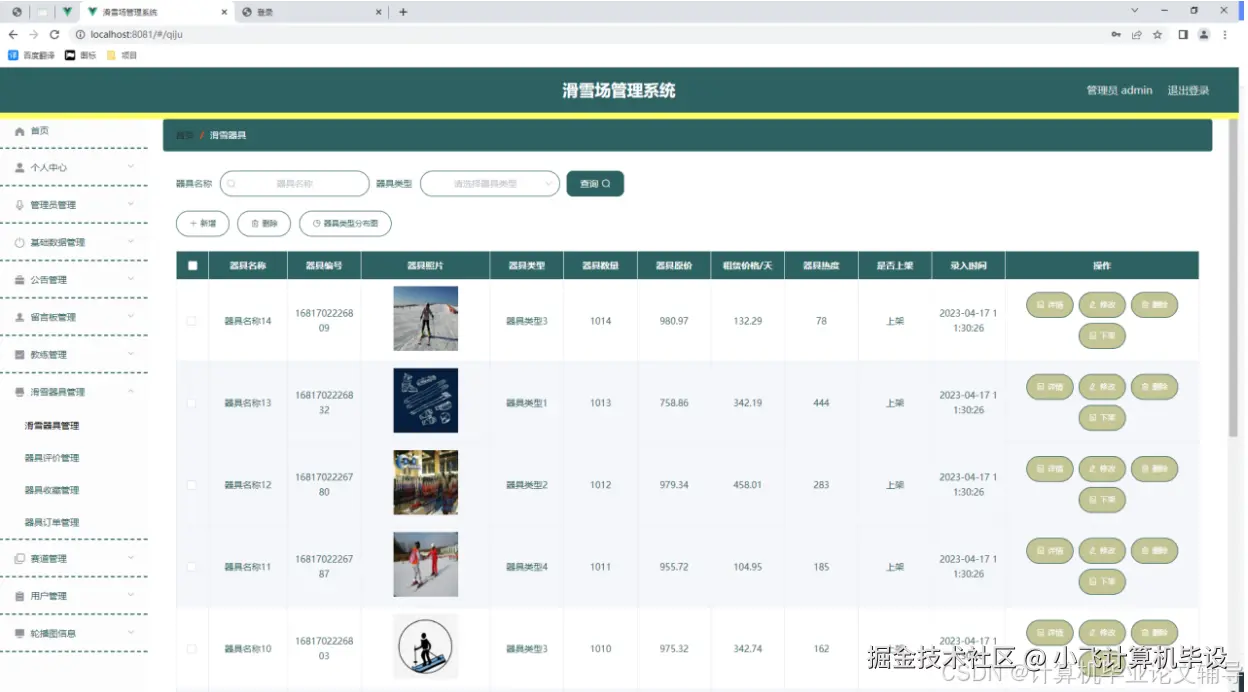Open 器具评价管理 submenu item

point(52,458)
